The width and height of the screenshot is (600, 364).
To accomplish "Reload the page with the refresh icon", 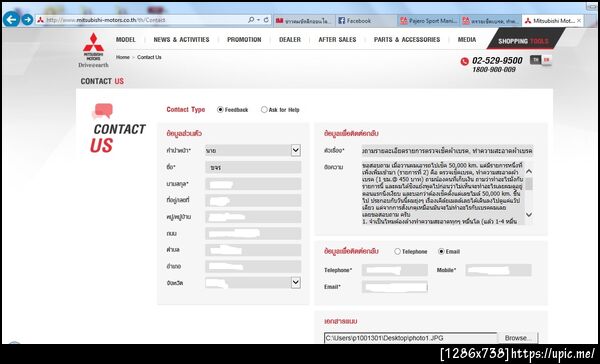I will click(266, 20).
